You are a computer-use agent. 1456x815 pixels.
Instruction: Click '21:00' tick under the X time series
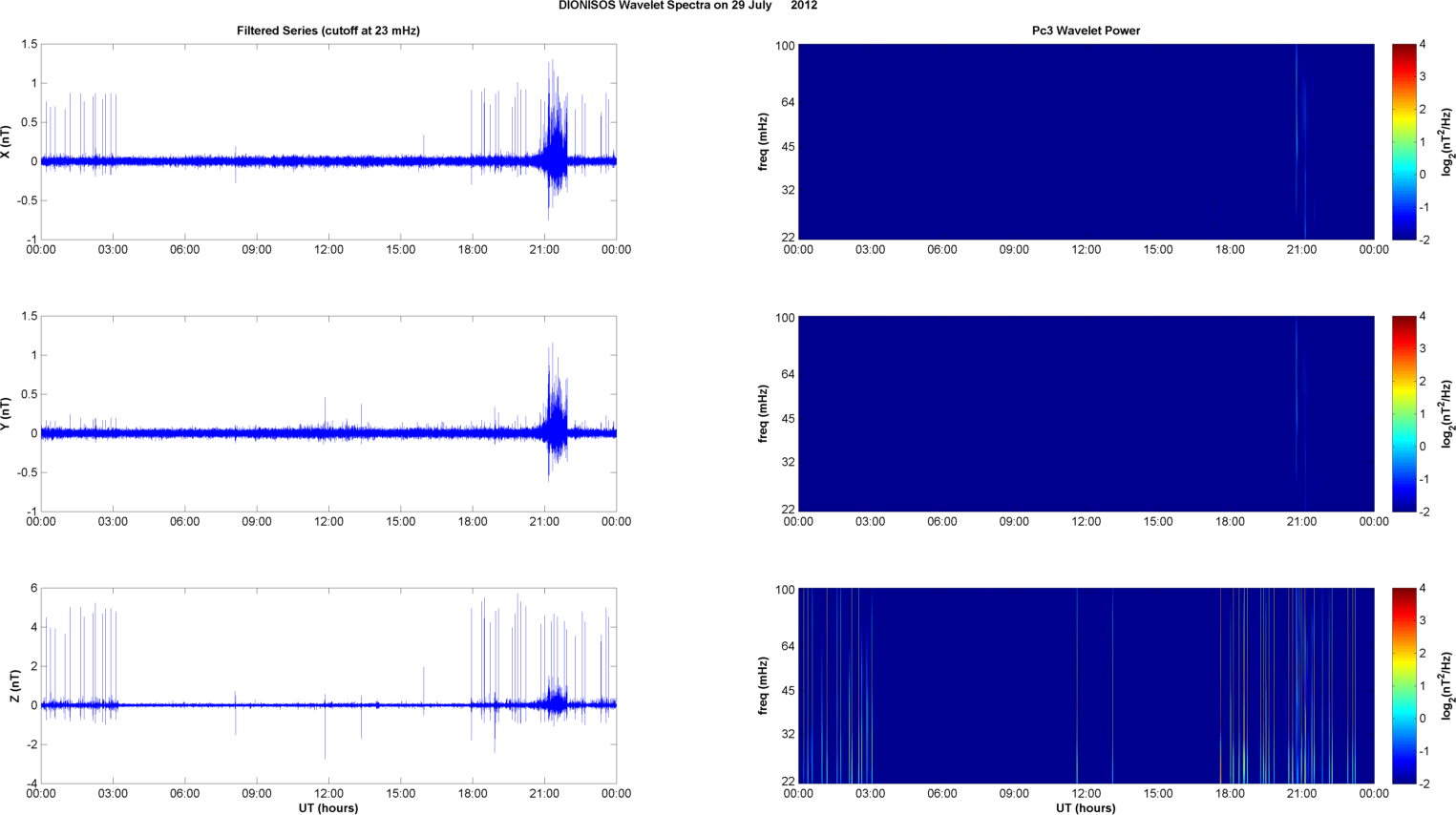click(544, 250)
